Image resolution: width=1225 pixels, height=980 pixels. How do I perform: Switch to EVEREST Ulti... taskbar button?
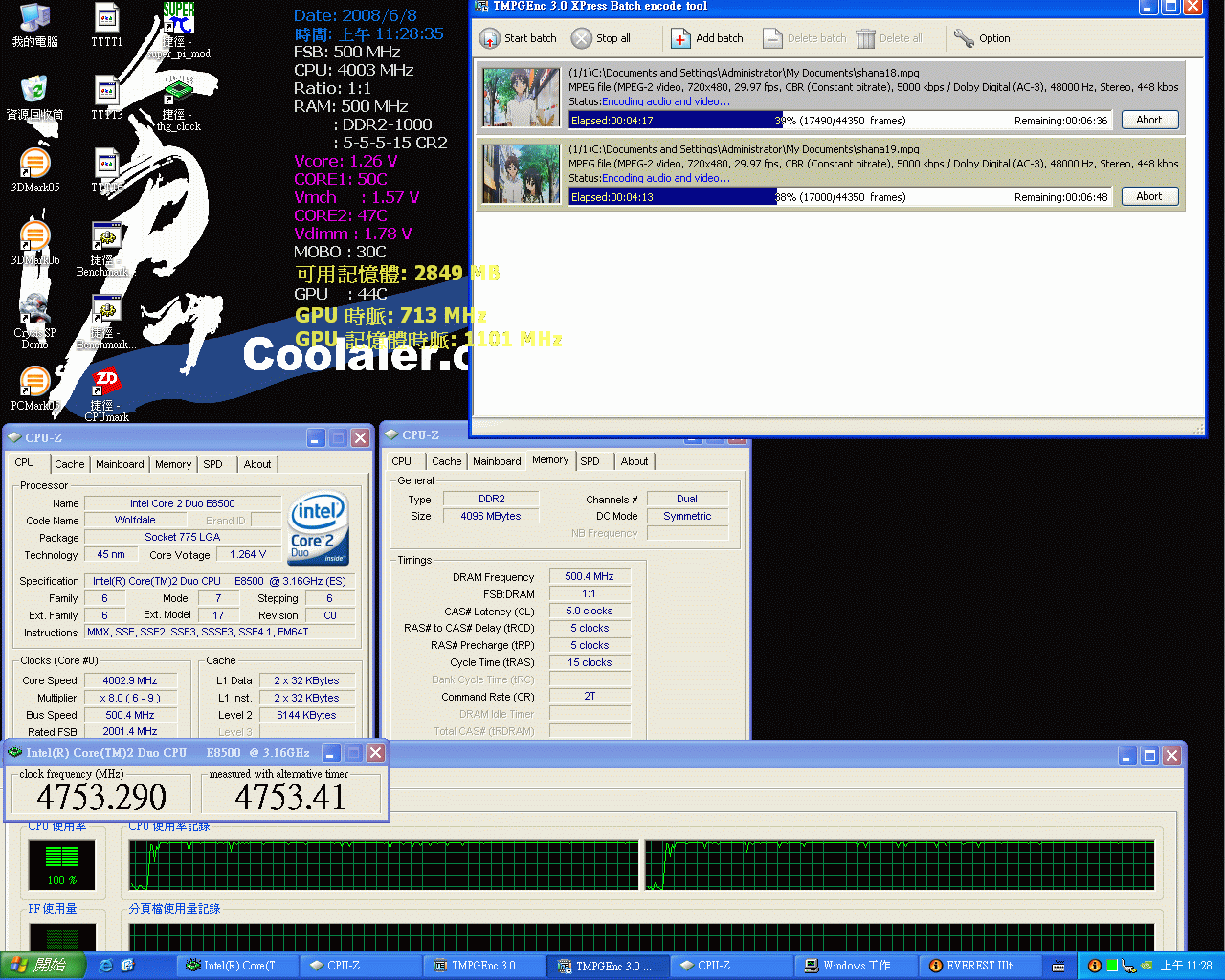(x=980, y=966)
